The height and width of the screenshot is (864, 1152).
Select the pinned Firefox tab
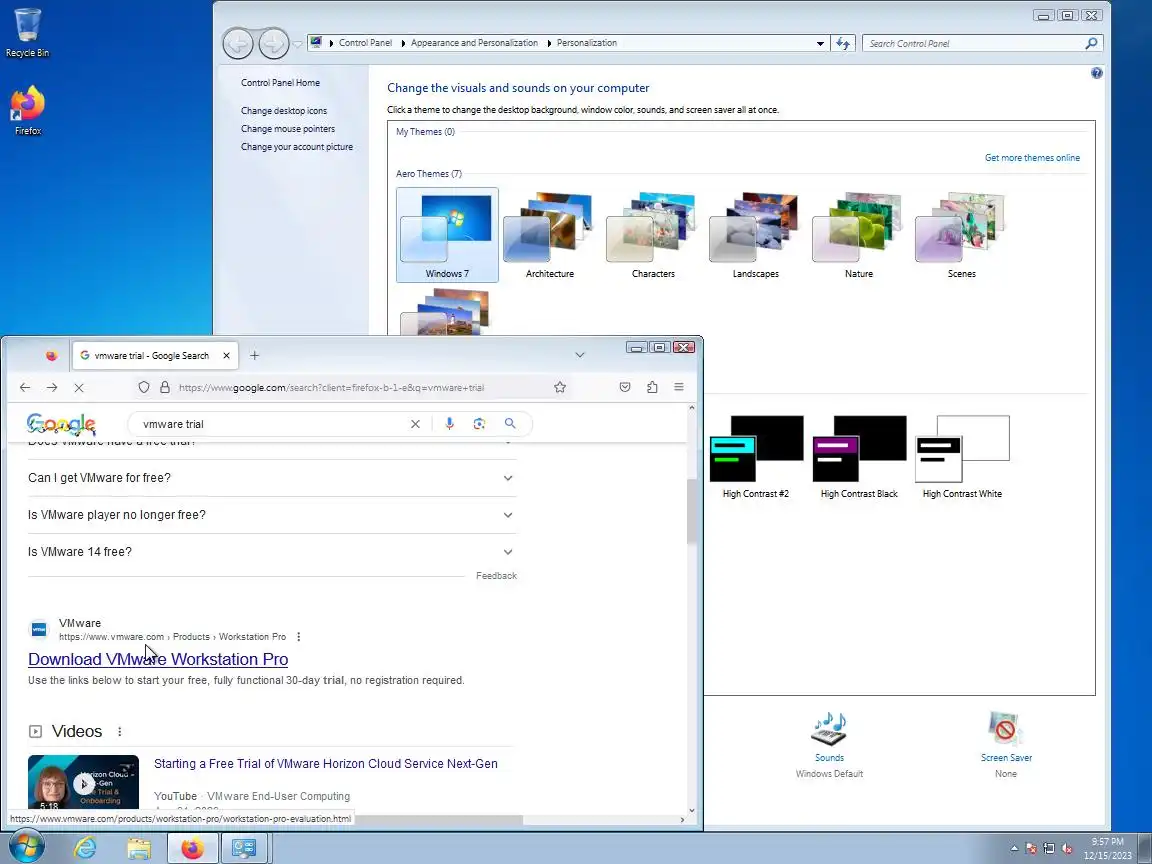[x=51, y=356]
